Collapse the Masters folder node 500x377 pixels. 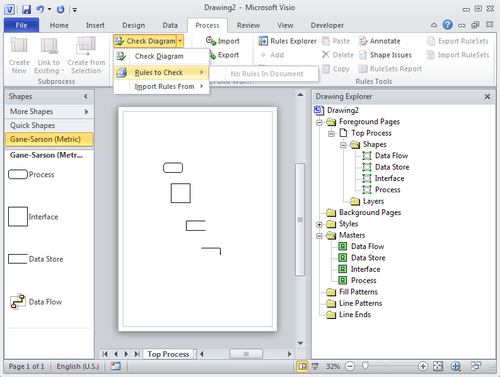click(319, 236)
